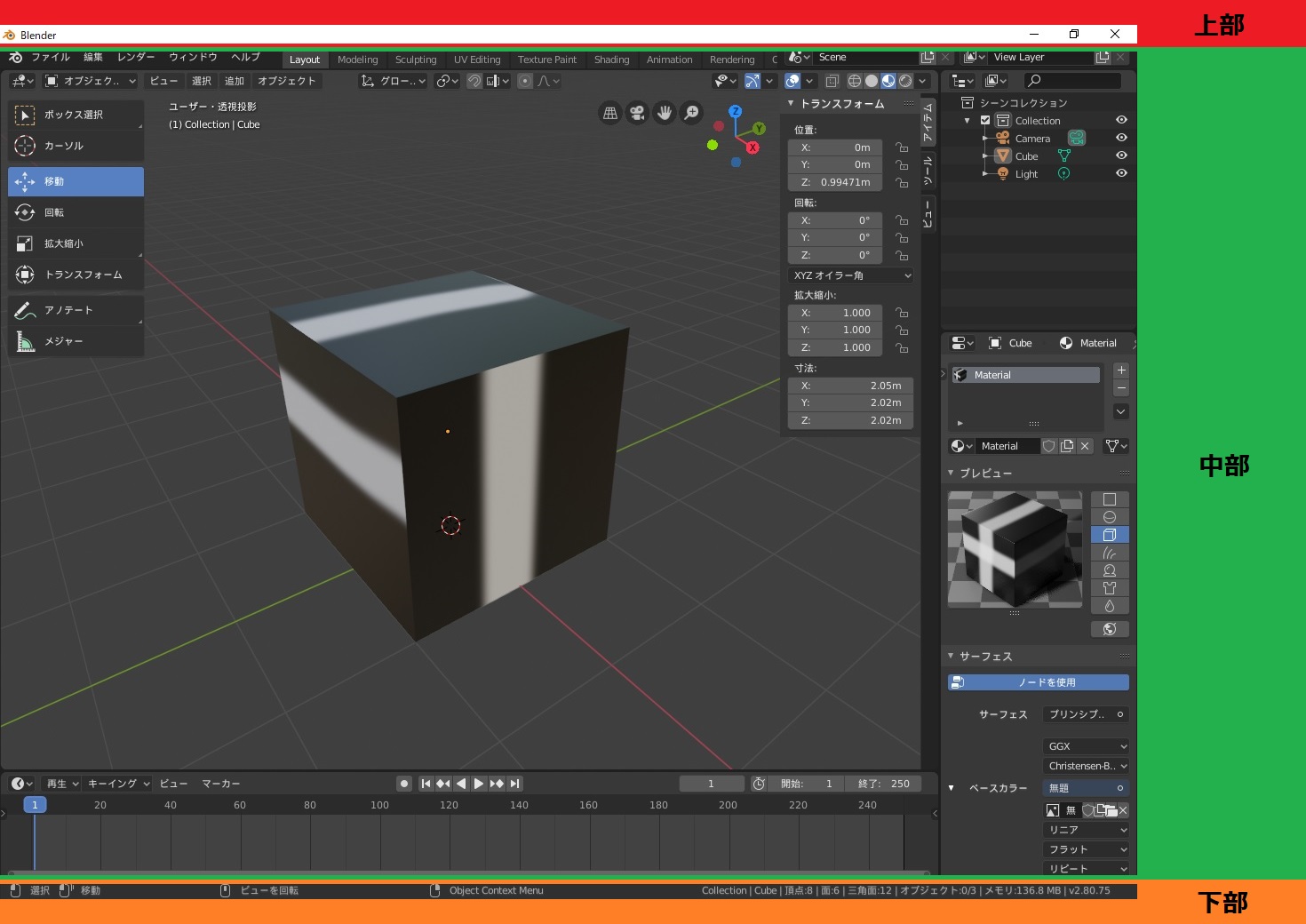Switch to the UV Editing workspace tab
The height and width of the screenshot is (924, 1306).
click(x=477, y=60)
